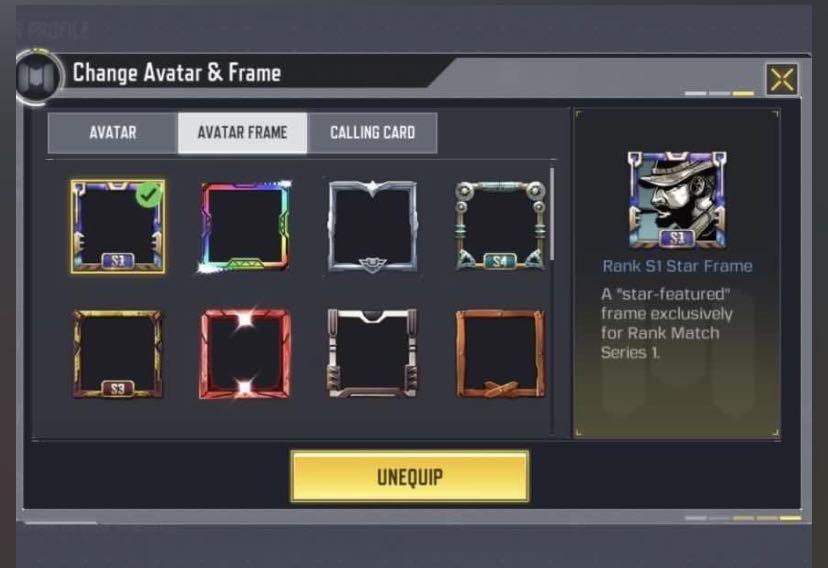Switch to the Avatar tab

112,132
